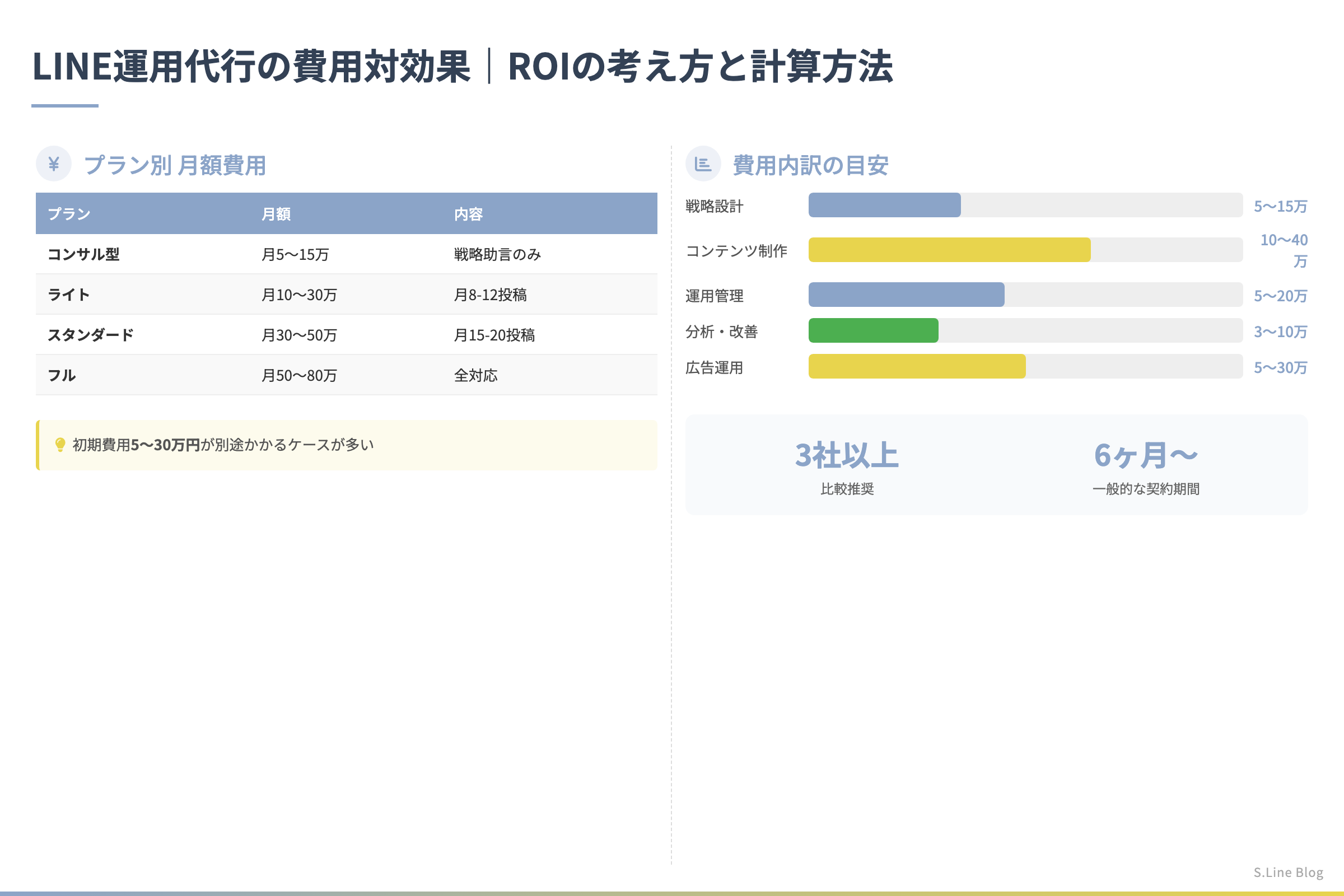1344x896 pixels.
Task: Click the 費用内訳の目安 section heading
Action: [810, 165]
